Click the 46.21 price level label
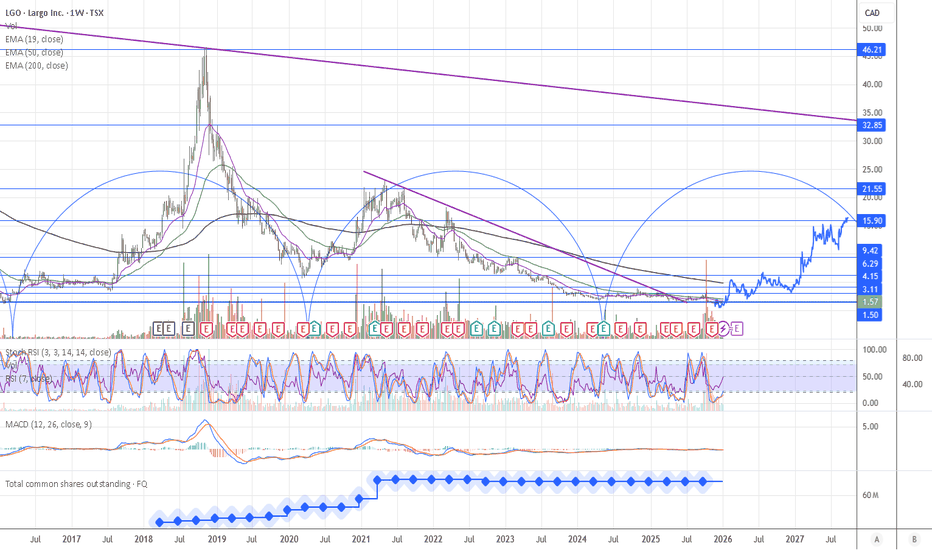 [872, 48]
